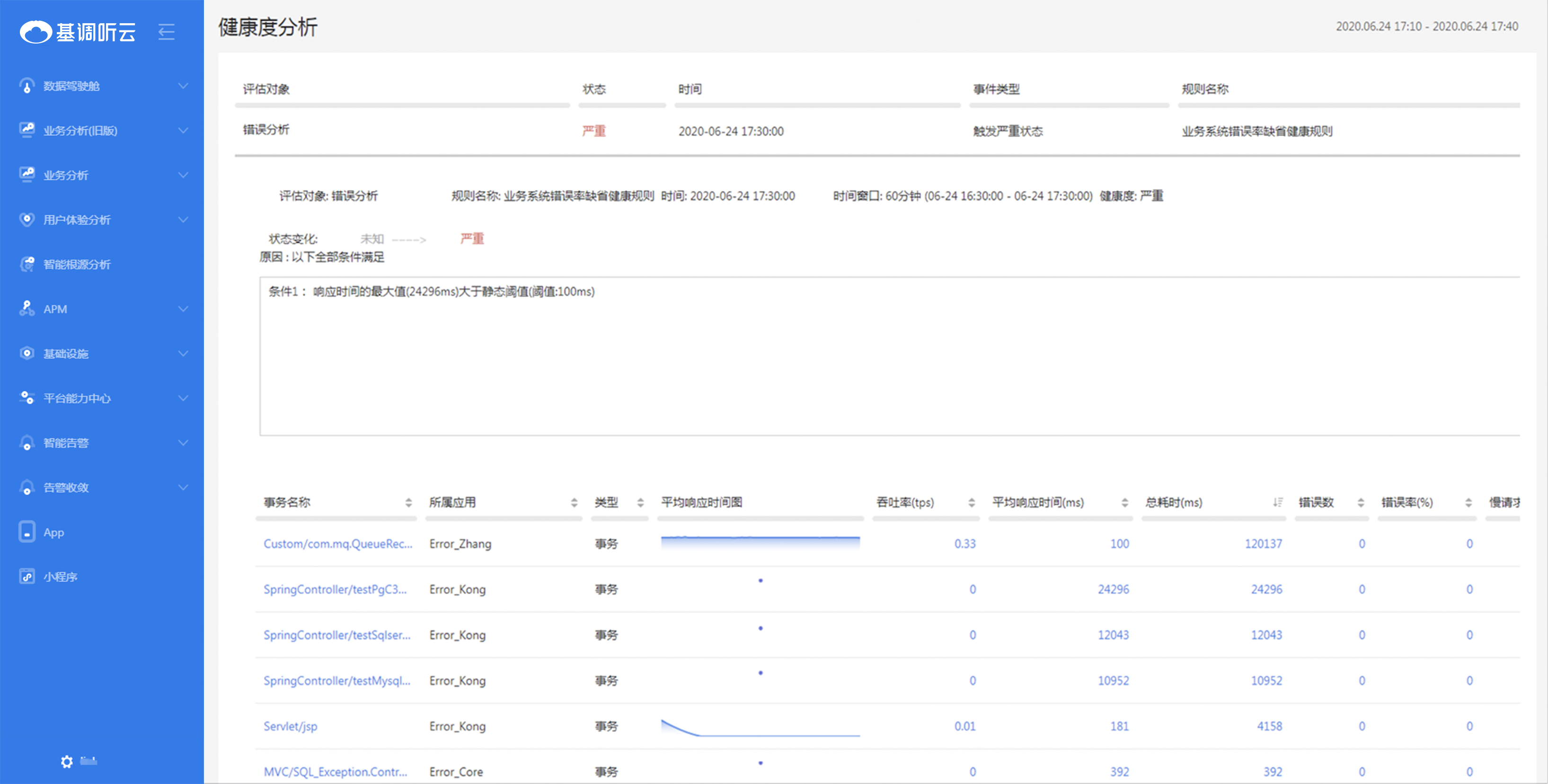Viewport: 1548px width, 784px height.
Task: Open settings via the gear icon
Action: 67,762
